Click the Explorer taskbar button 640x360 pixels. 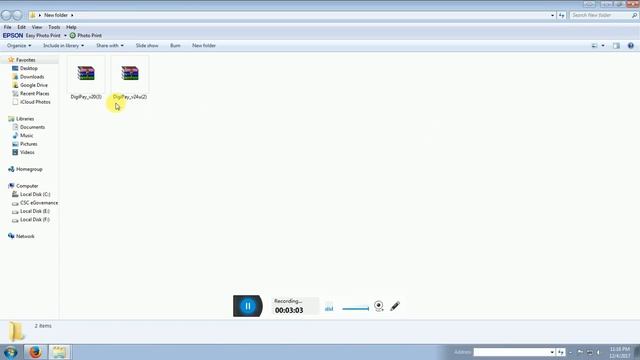click(x=59, y=352)
